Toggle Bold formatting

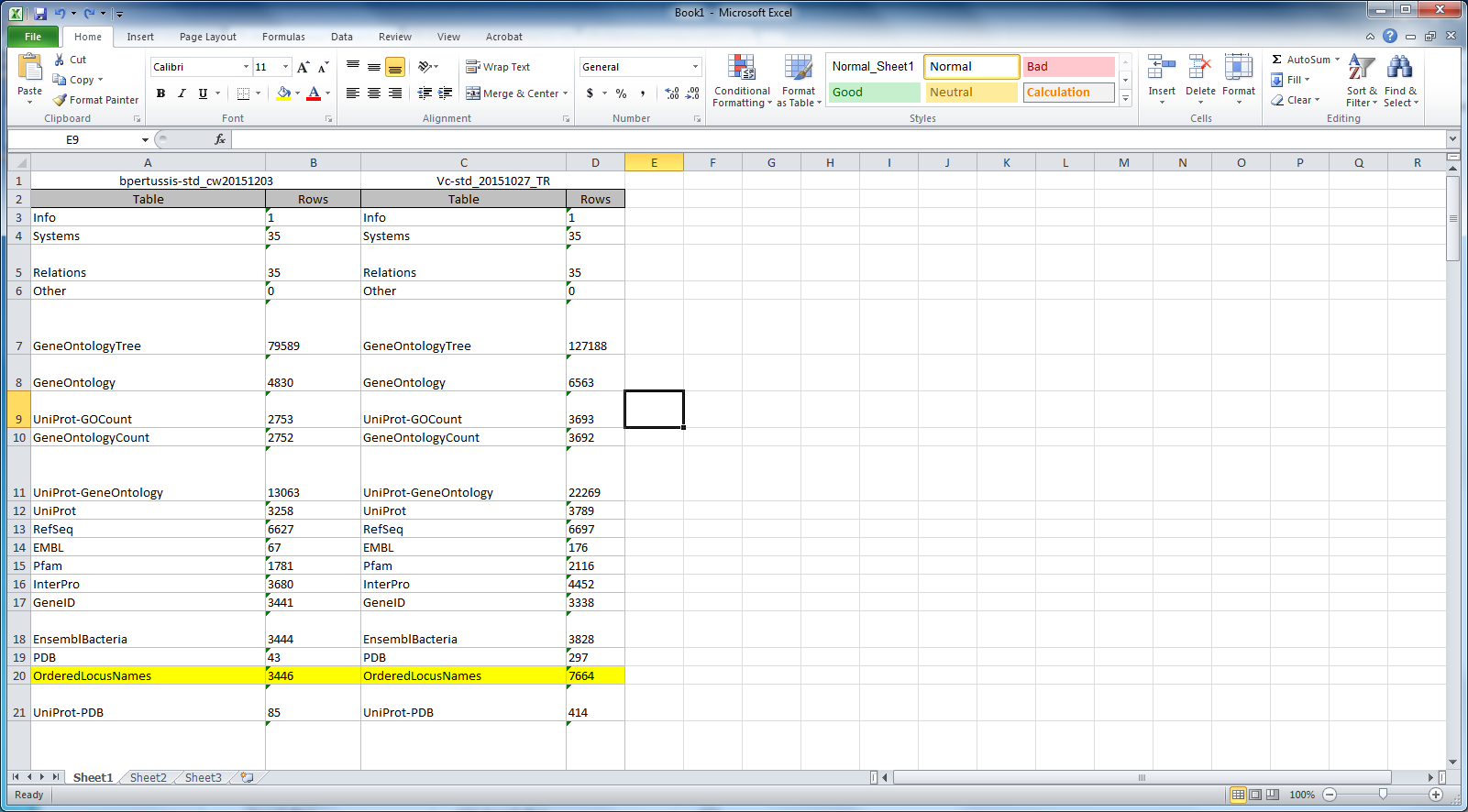coord(161,93)
